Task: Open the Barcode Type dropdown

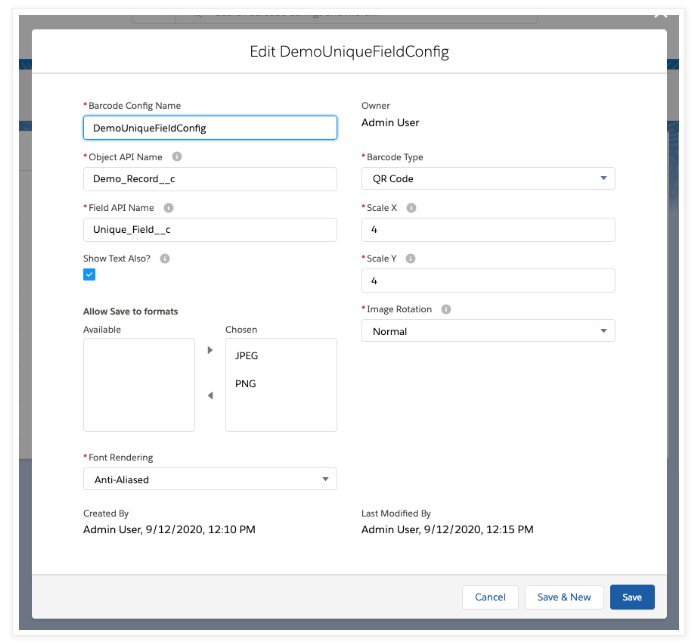Action: tap(488, 179)
